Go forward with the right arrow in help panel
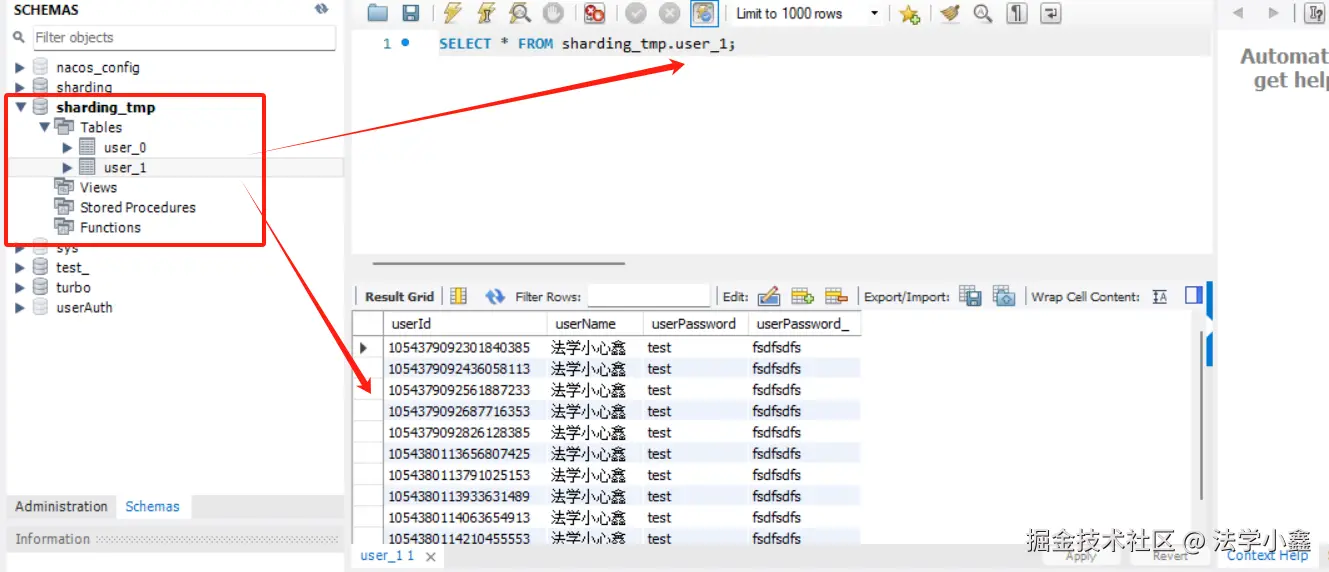 tap(1273, 13)
